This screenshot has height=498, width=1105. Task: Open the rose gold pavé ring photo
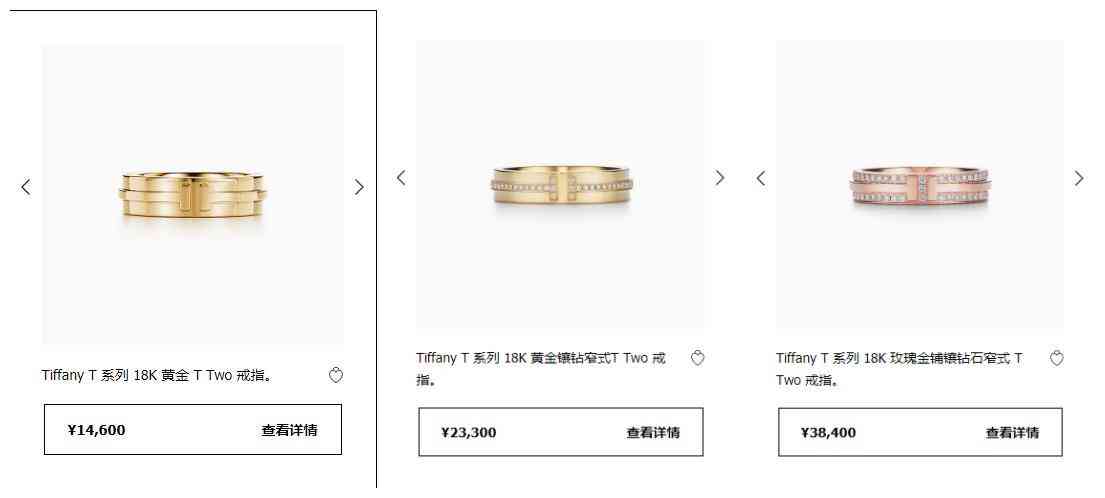920,185
